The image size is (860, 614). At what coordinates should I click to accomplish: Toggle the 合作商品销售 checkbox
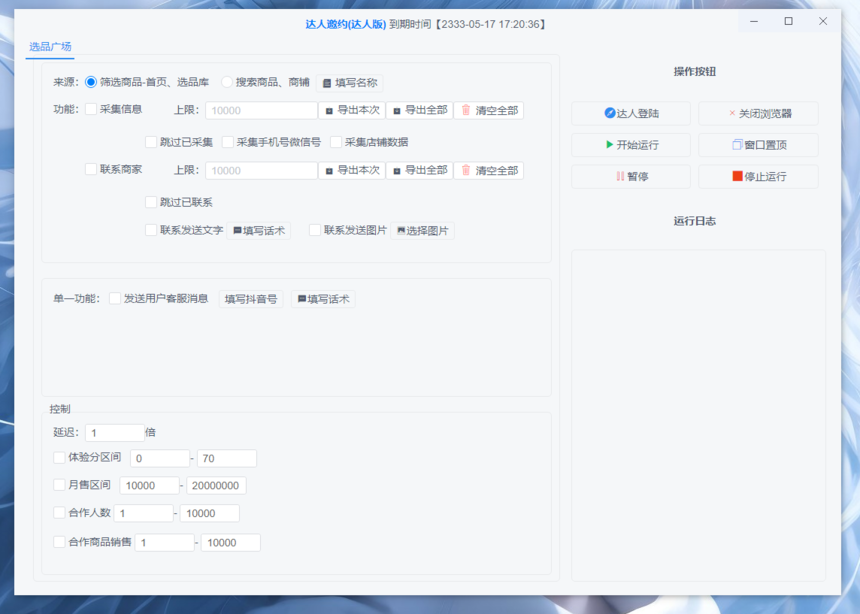[59, 542]
